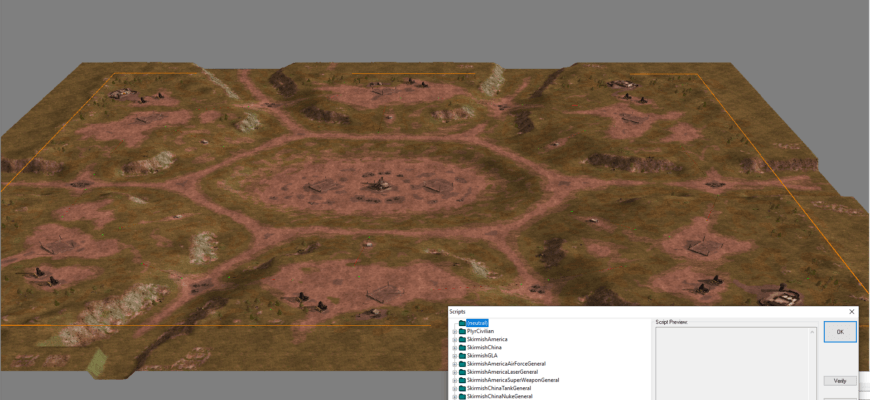
Task: Expand the SkirmishChina script folder
Action: coord(455,347)
